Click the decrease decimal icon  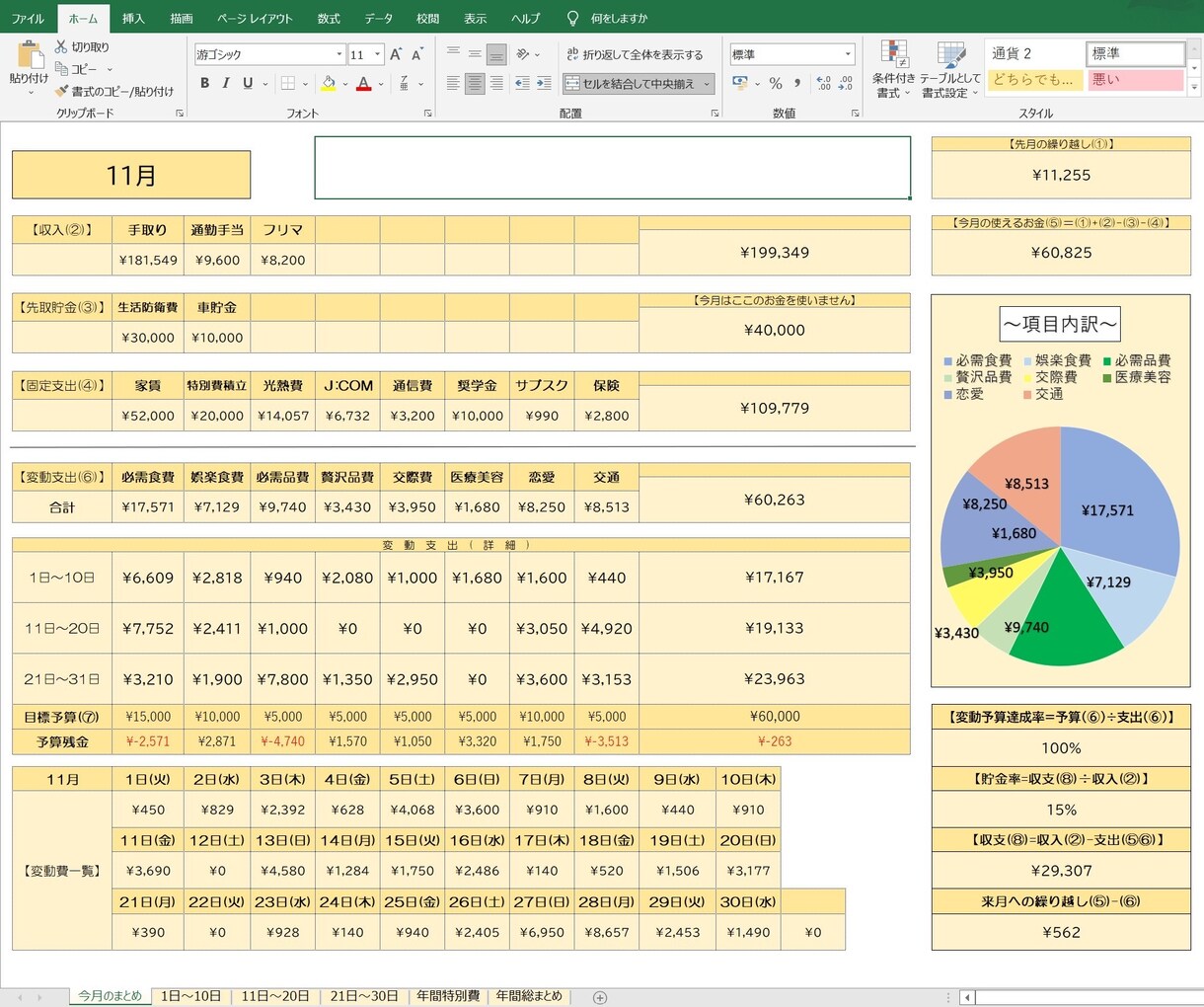click(845, 84)
